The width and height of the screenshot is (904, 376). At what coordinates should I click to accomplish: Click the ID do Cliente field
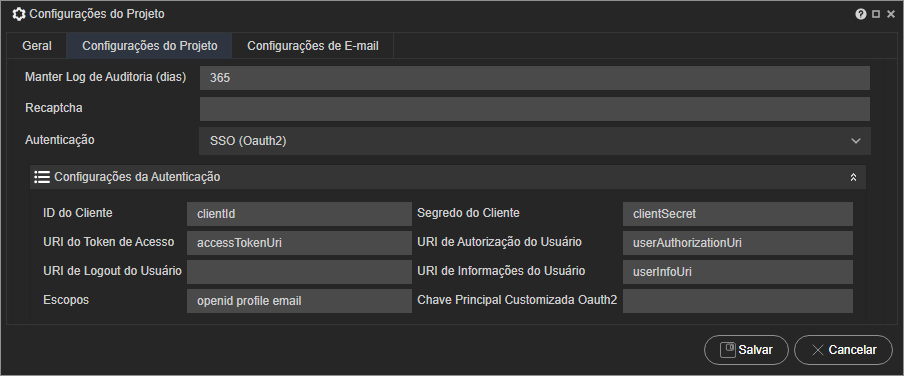point(299,214)
